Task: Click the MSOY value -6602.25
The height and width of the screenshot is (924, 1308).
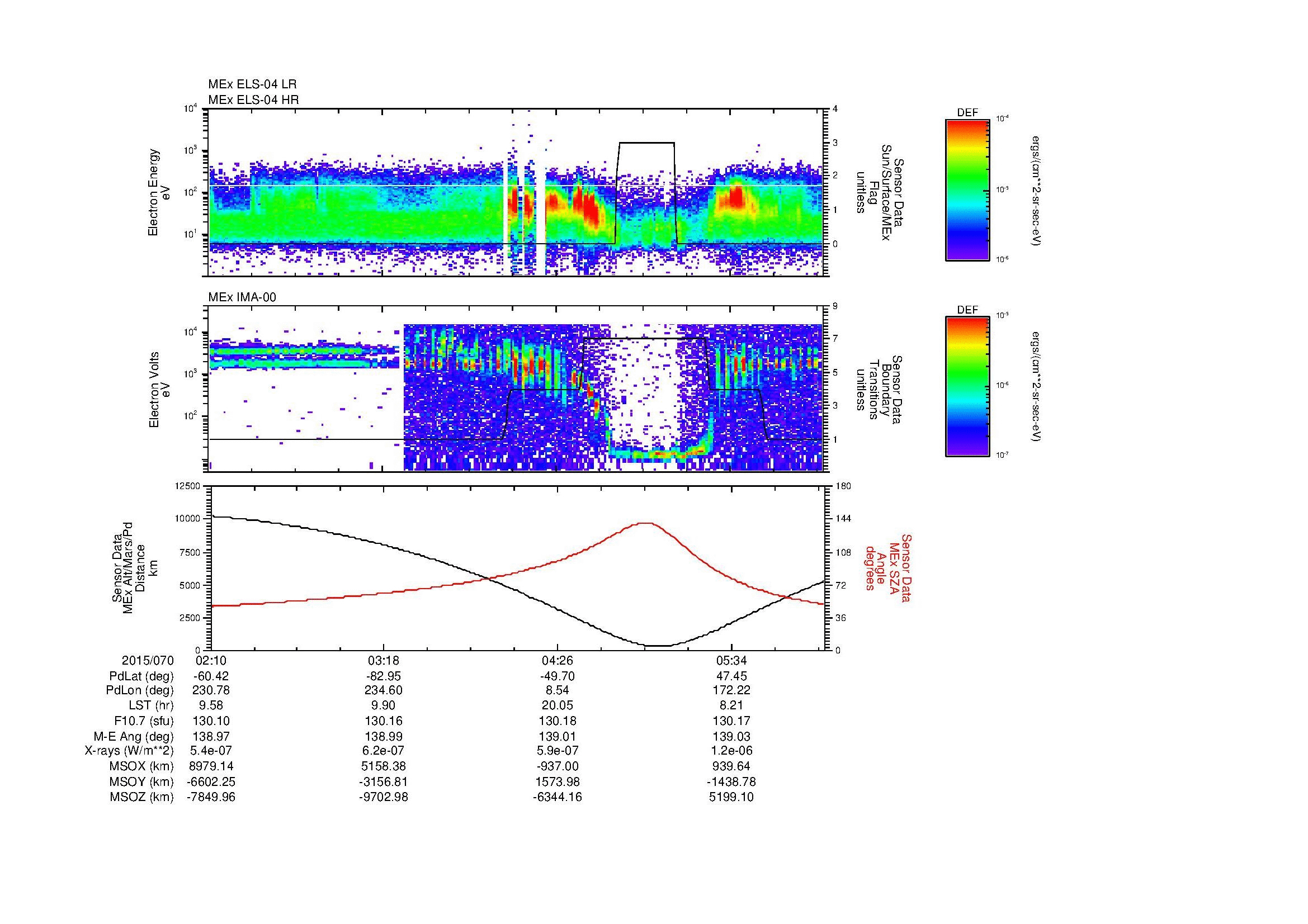Action: point(211,781)
